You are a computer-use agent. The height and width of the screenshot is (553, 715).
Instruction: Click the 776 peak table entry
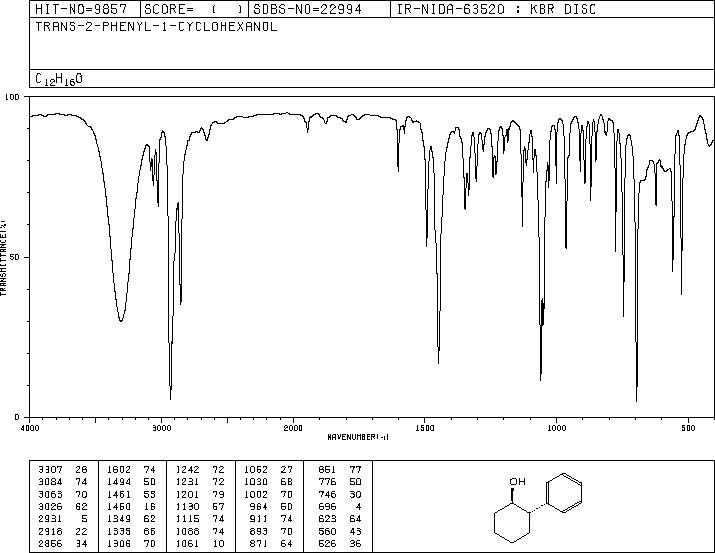(340, 482)
